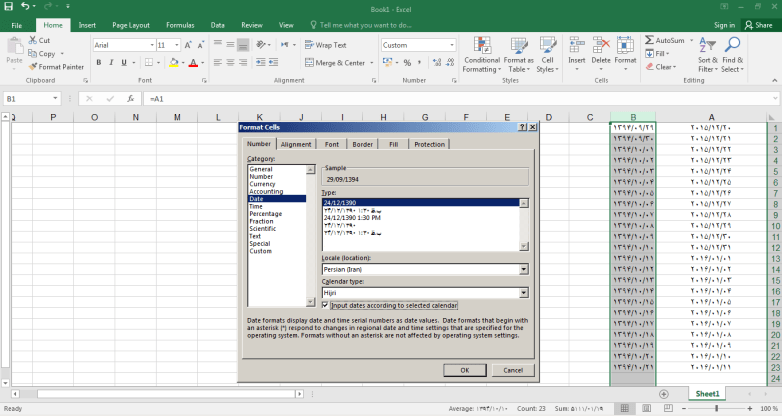Toggle Bold formatting
The height and width of the screenshot is (416, 782).
tap(99, 62)
